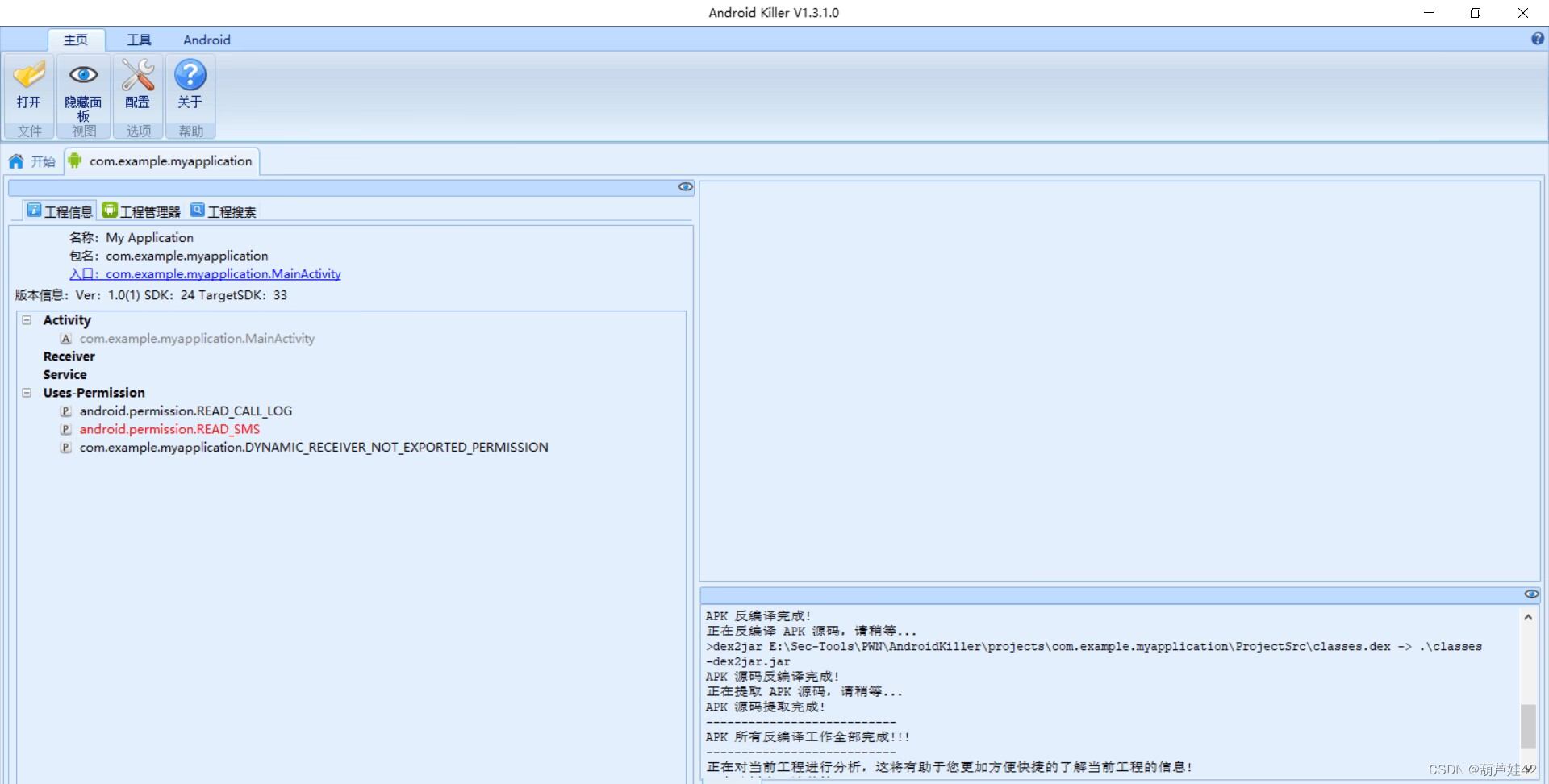Click the READ_SMS permission icon
The height and width of the screenshot is (784, 1549).
tap(66, 430)
